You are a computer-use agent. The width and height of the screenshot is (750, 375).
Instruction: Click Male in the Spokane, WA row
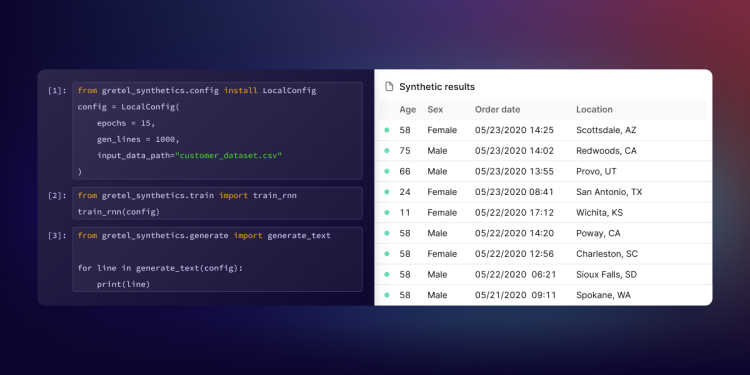[x=437, y=295]
